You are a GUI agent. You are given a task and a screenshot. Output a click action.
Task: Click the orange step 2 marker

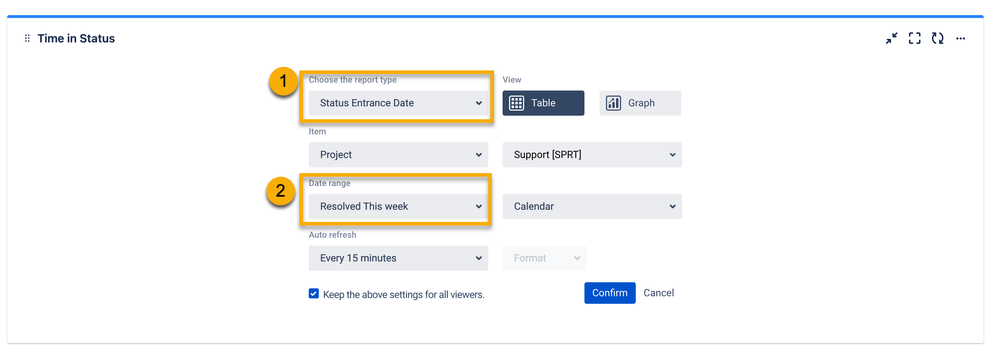click(281, 190)
